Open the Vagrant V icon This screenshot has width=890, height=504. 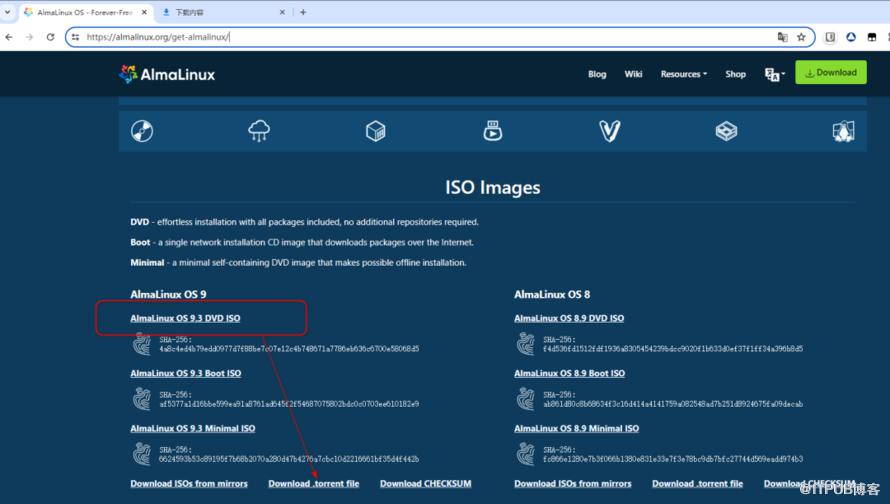609,131
